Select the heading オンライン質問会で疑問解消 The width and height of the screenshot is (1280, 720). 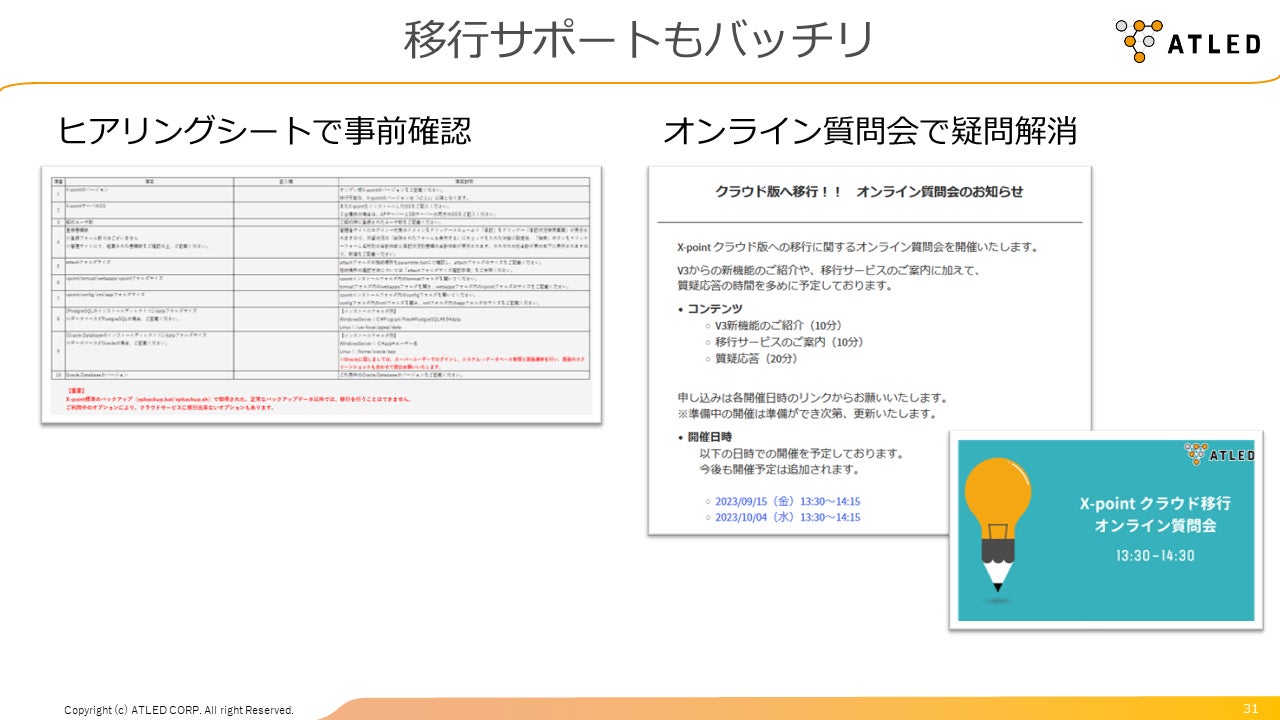[x=870, y=131]
